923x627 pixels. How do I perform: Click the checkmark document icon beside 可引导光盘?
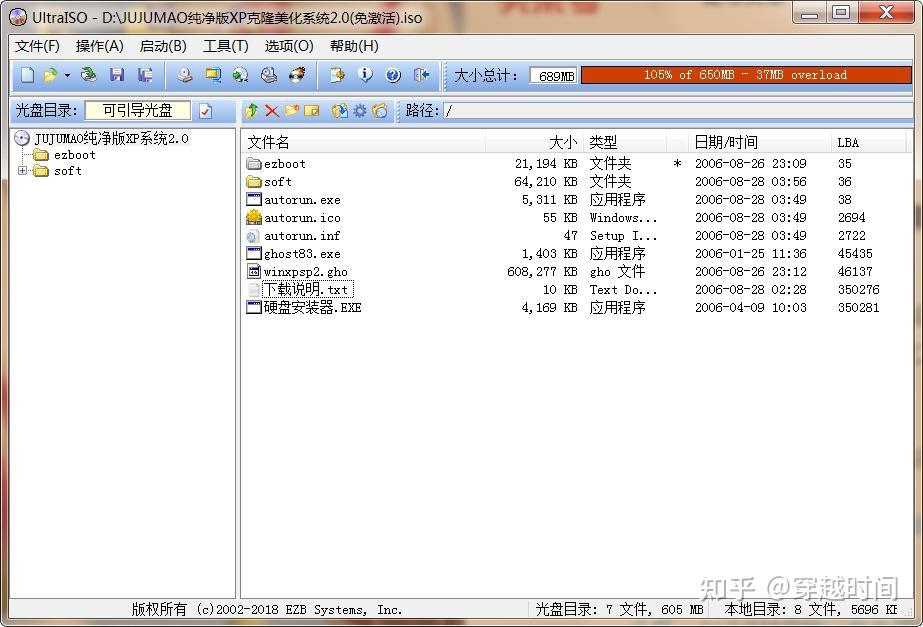pyautogui.click(x=205, y=111)
